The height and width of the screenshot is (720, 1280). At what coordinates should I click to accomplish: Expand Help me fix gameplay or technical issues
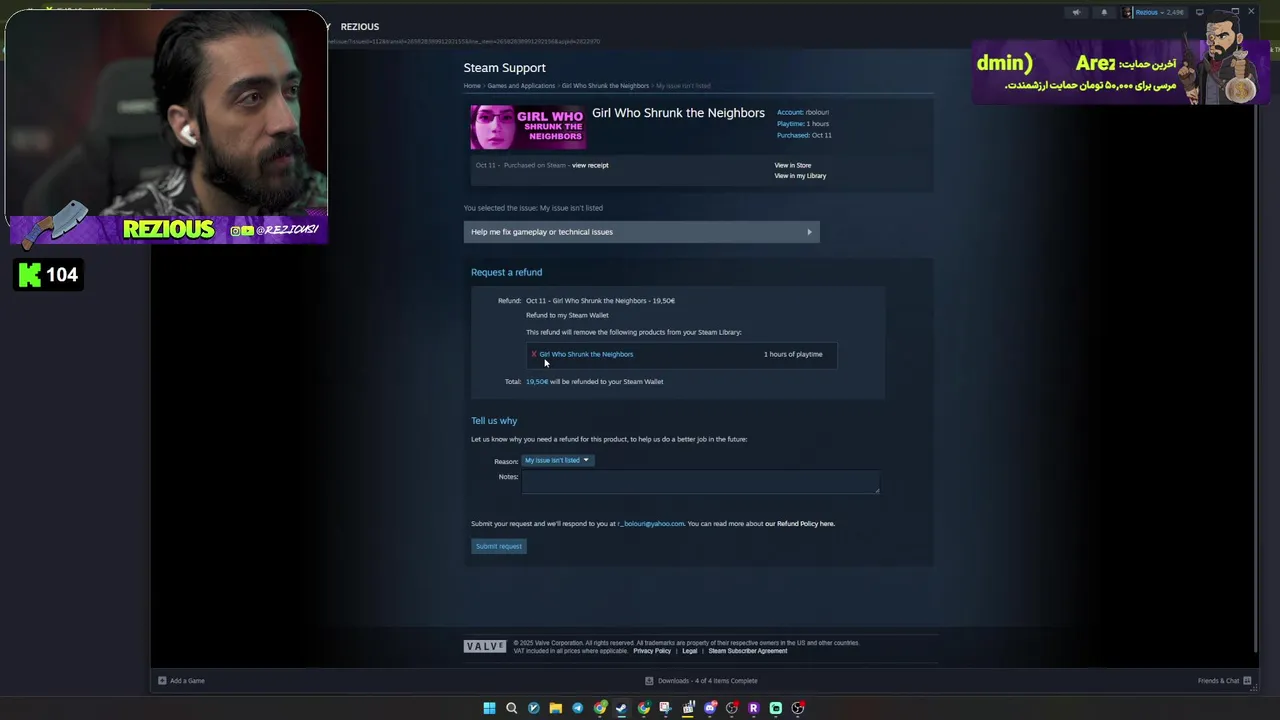click(x=641, y=232)
